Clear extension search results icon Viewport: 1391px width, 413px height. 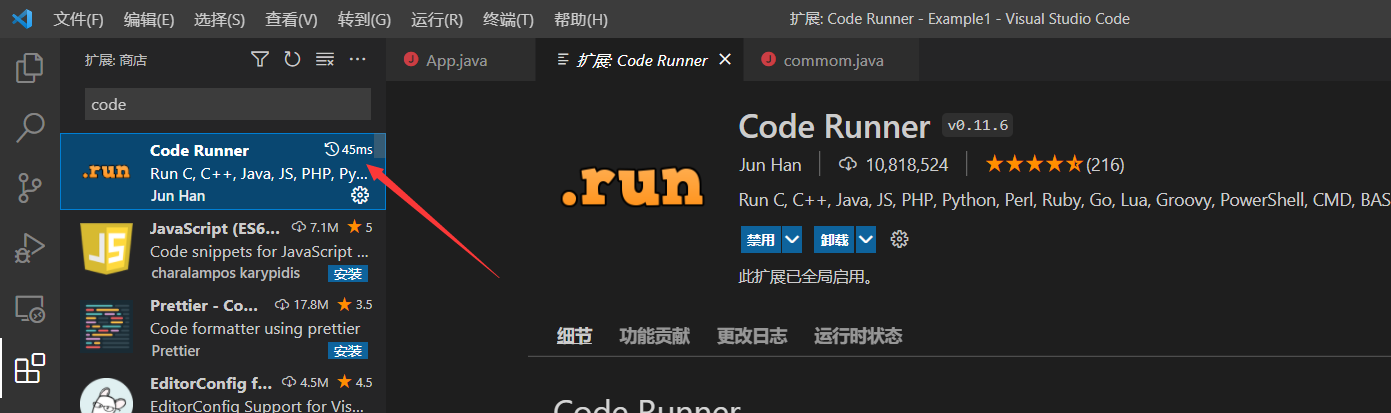(x=325, y=60)
